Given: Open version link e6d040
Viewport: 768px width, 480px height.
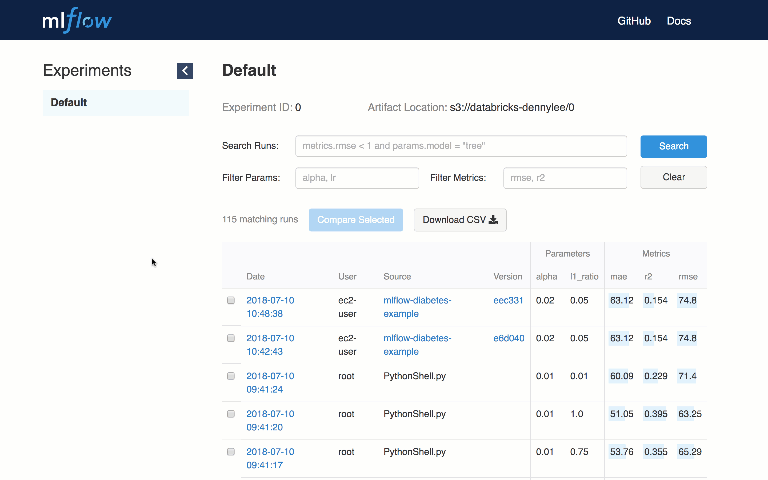Looking at the screenshot, I should pos(508,338).
